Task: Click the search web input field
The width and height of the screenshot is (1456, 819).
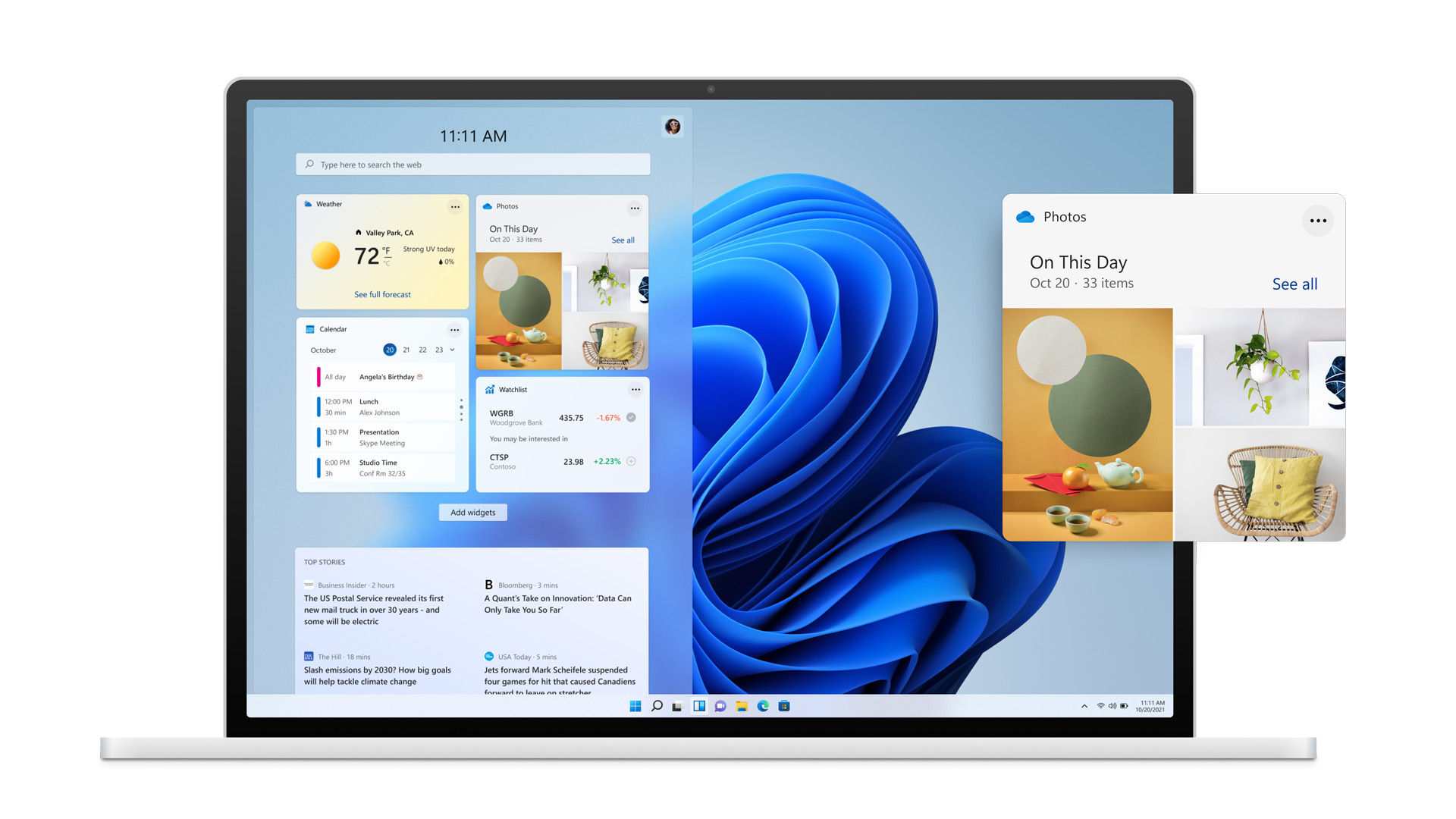Action: [x=474, y=164]
